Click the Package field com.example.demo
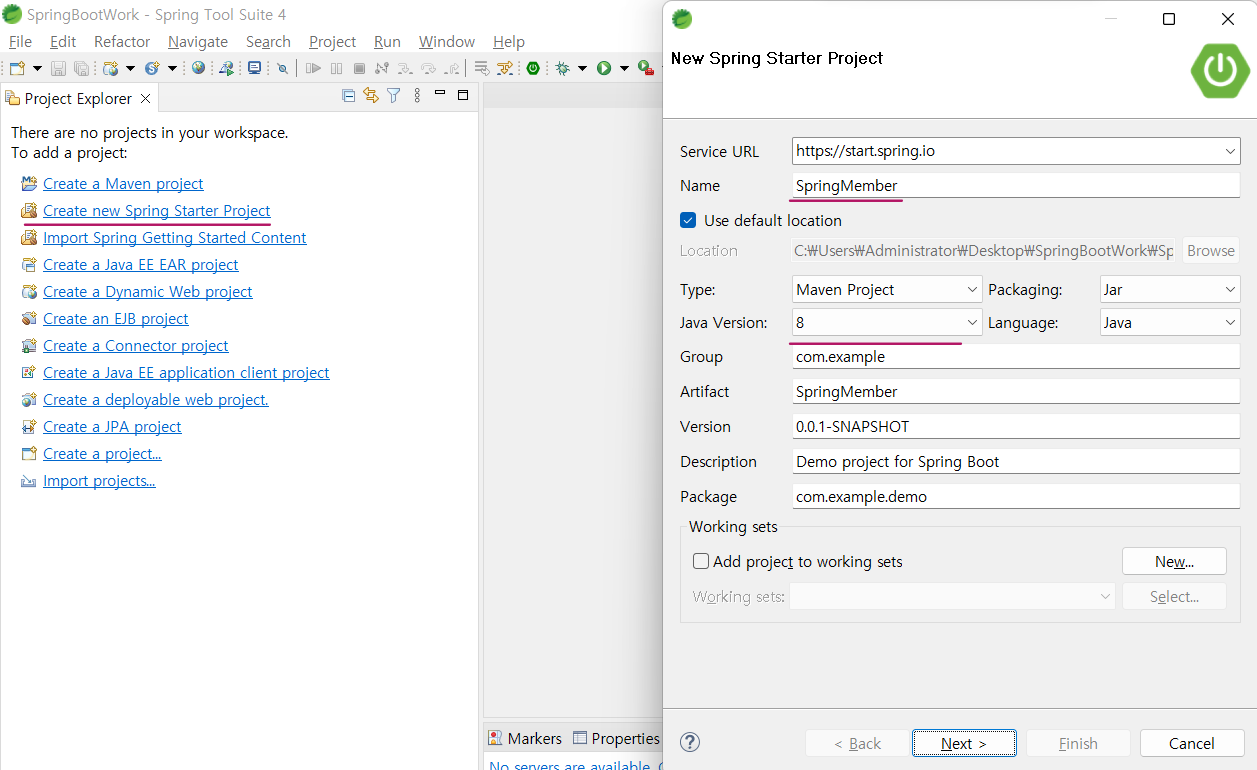This screenshot has height=770, width=1257. pyautogui.click(x=1016, y=496)
